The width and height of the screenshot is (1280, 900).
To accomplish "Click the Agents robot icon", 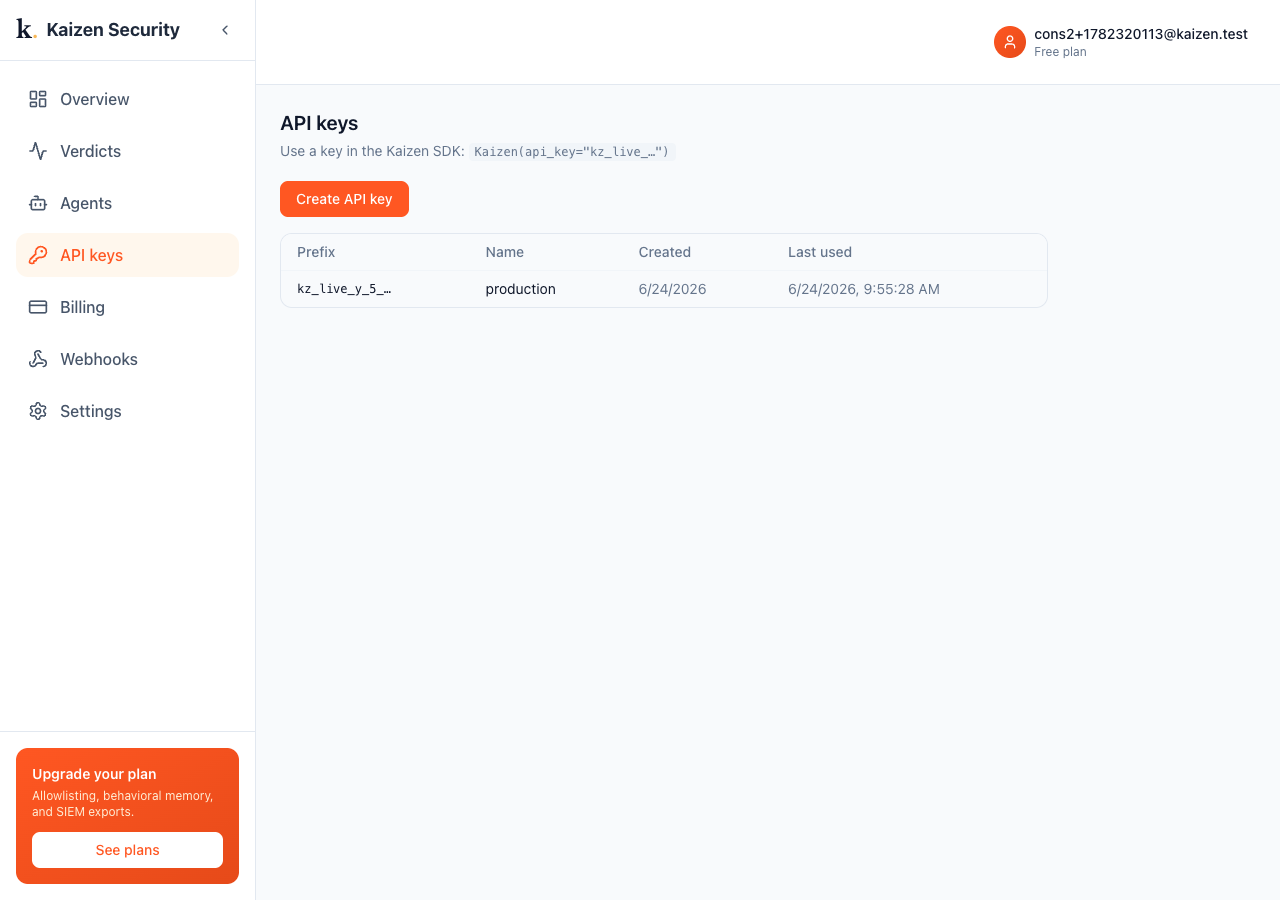I will pyautogui.click(x=38, y=203).
